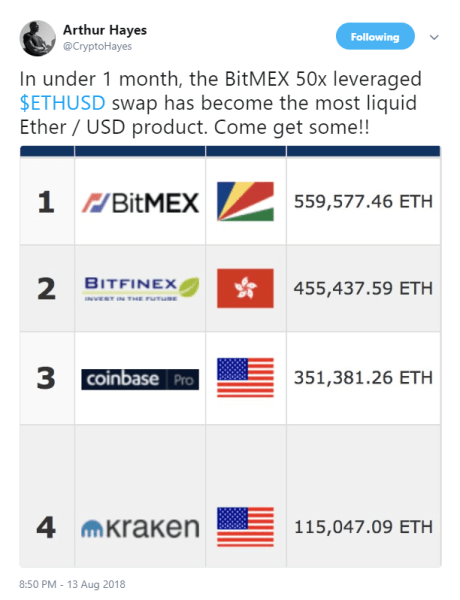Screen dimensions: 460x600
Task: Open the @CryptoHayes handle link
Action: pos(97,46)
